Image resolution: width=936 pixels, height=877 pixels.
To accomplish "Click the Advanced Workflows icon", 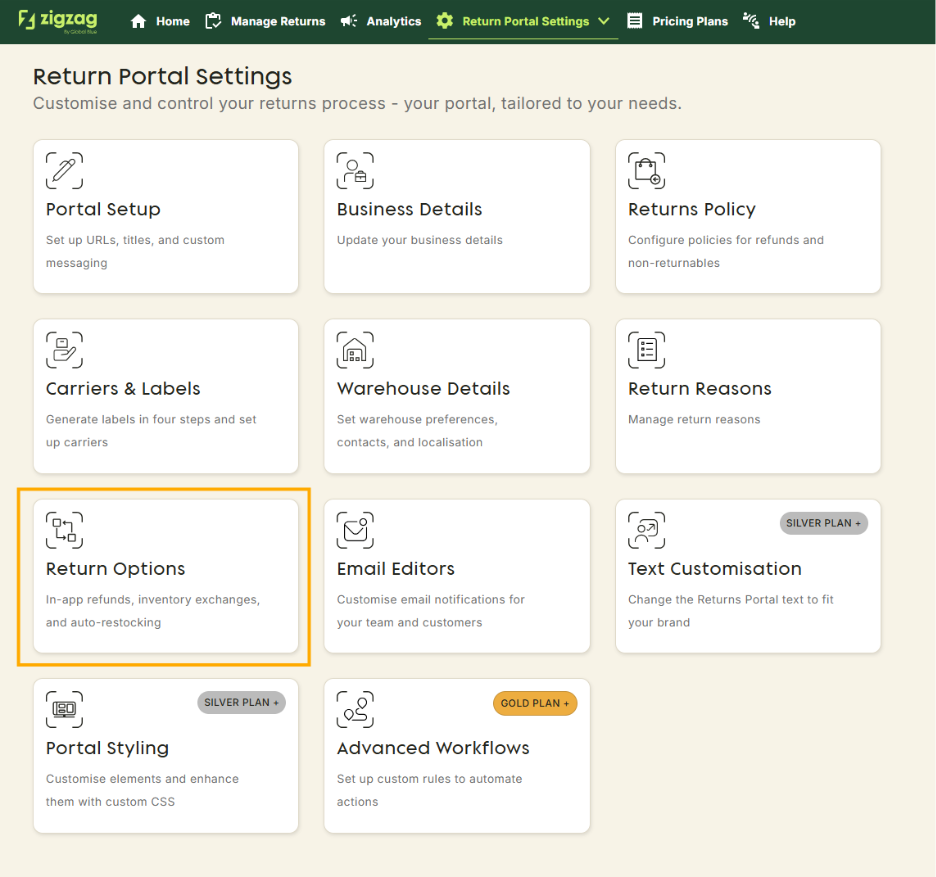I will pyautogui.click(x=355, y=709).
